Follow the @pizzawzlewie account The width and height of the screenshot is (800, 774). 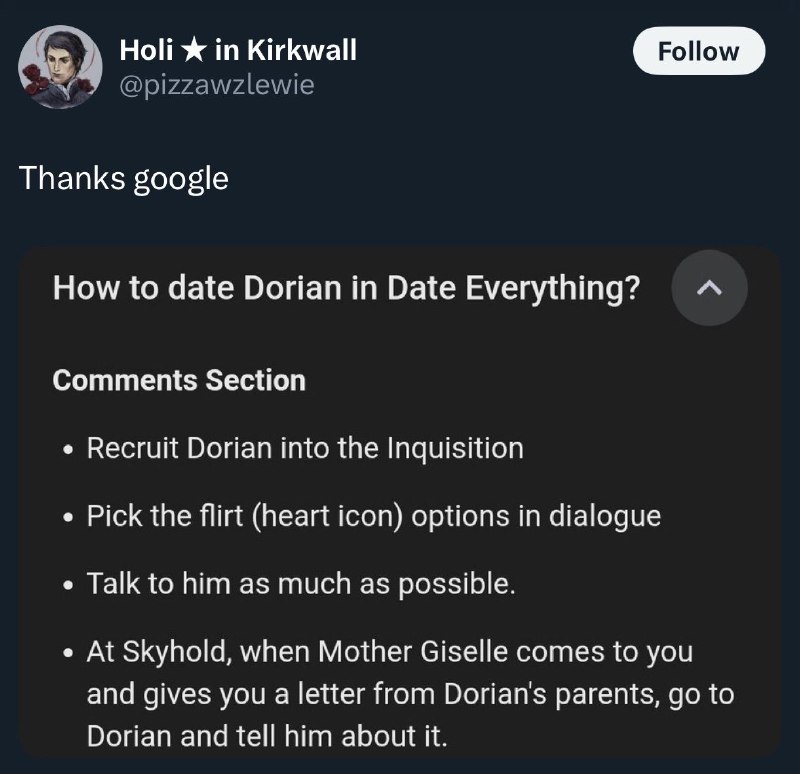click(698, 51)
